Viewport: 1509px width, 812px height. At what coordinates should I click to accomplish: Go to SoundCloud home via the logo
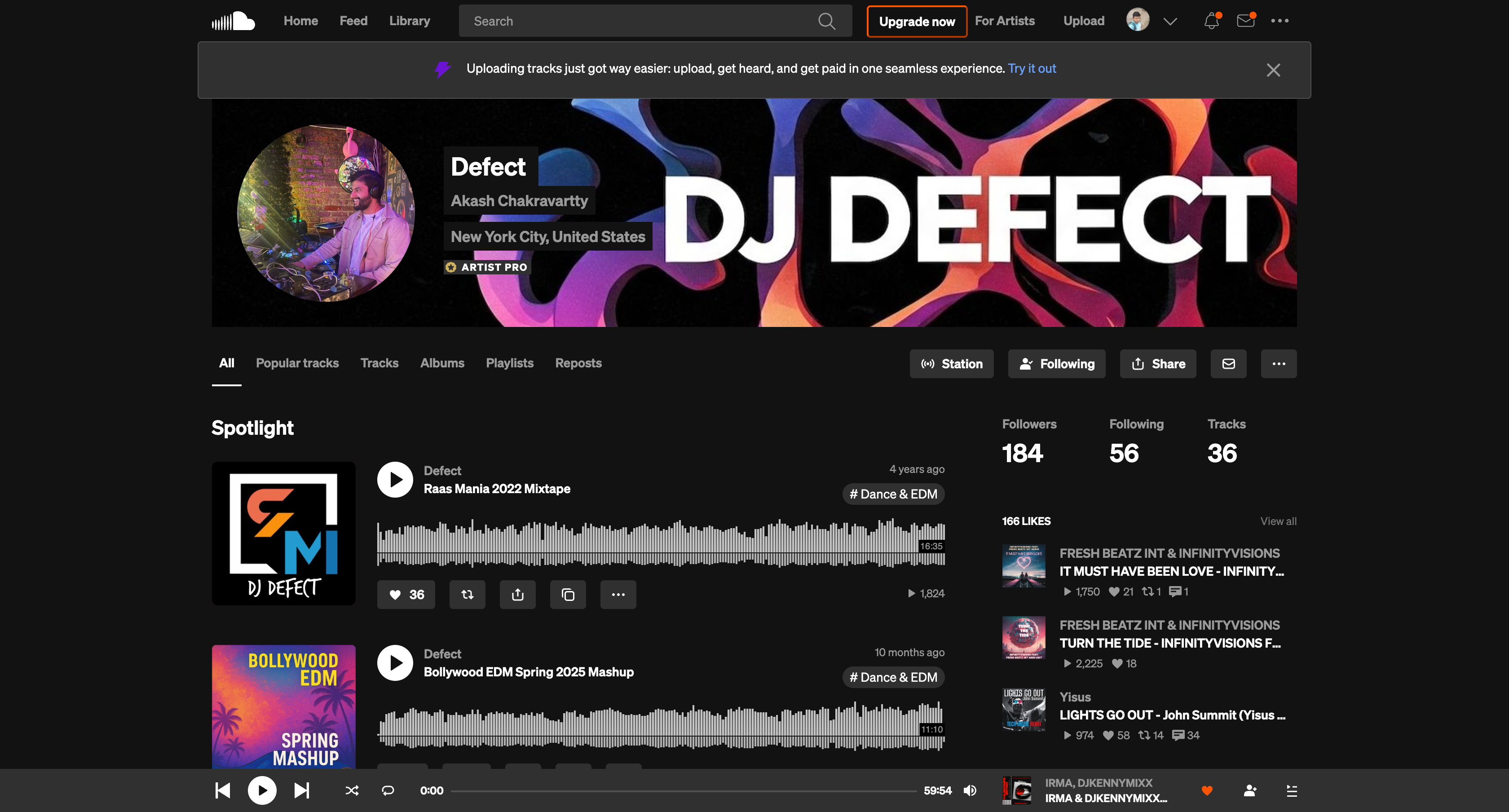pyautogui.click(x=233, y=21)
